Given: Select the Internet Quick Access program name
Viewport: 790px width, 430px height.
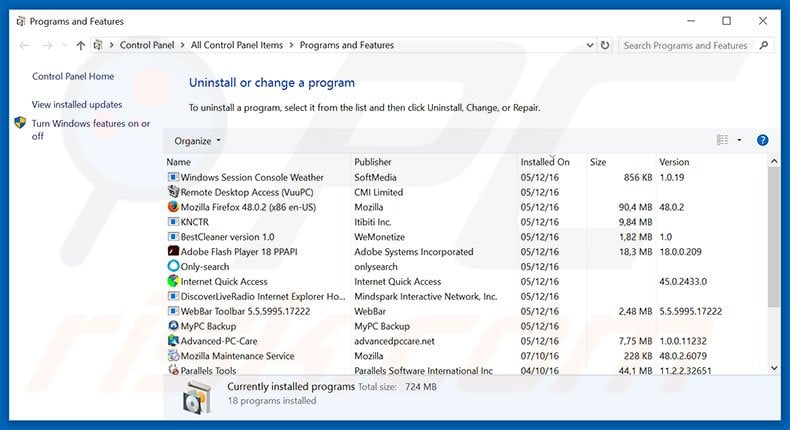Looking at the screenshot, I should (x=224, y=281).
